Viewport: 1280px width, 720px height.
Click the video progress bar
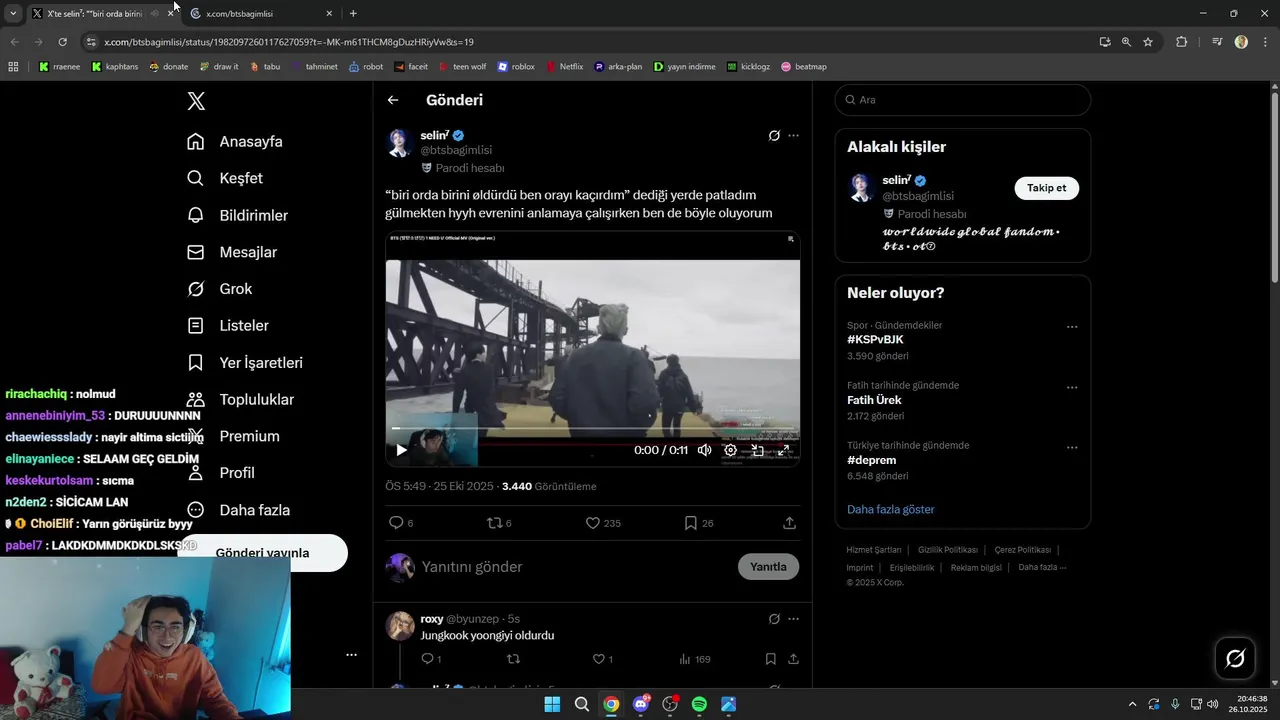(593, 428)
